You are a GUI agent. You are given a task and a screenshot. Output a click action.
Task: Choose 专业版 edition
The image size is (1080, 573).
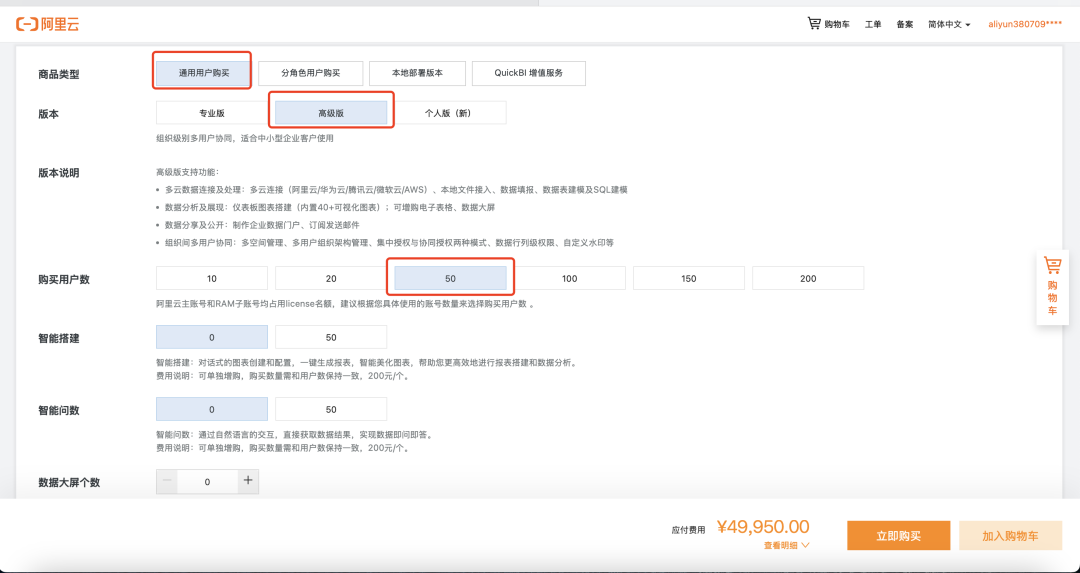coord(212,113)
